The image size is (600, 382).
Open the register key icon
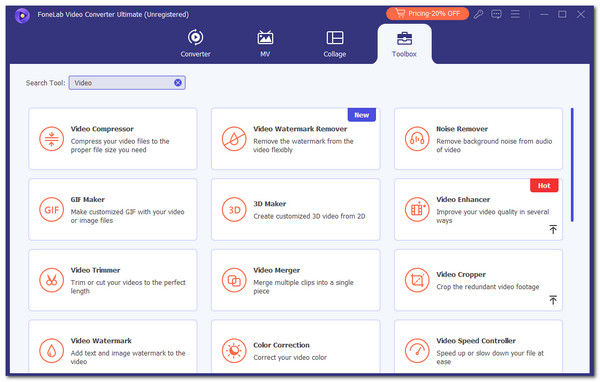[478, 15]
